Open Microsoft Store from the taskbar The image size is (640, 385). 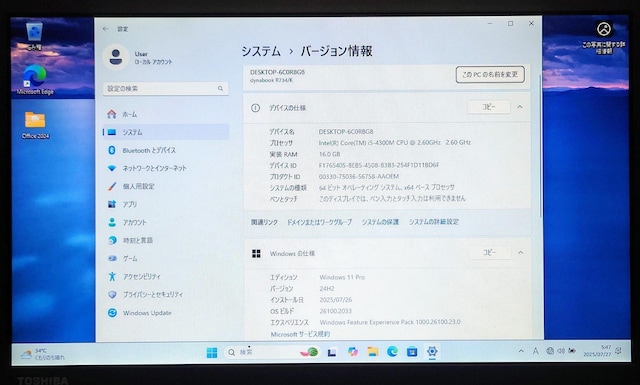click(x=412, y=351)
